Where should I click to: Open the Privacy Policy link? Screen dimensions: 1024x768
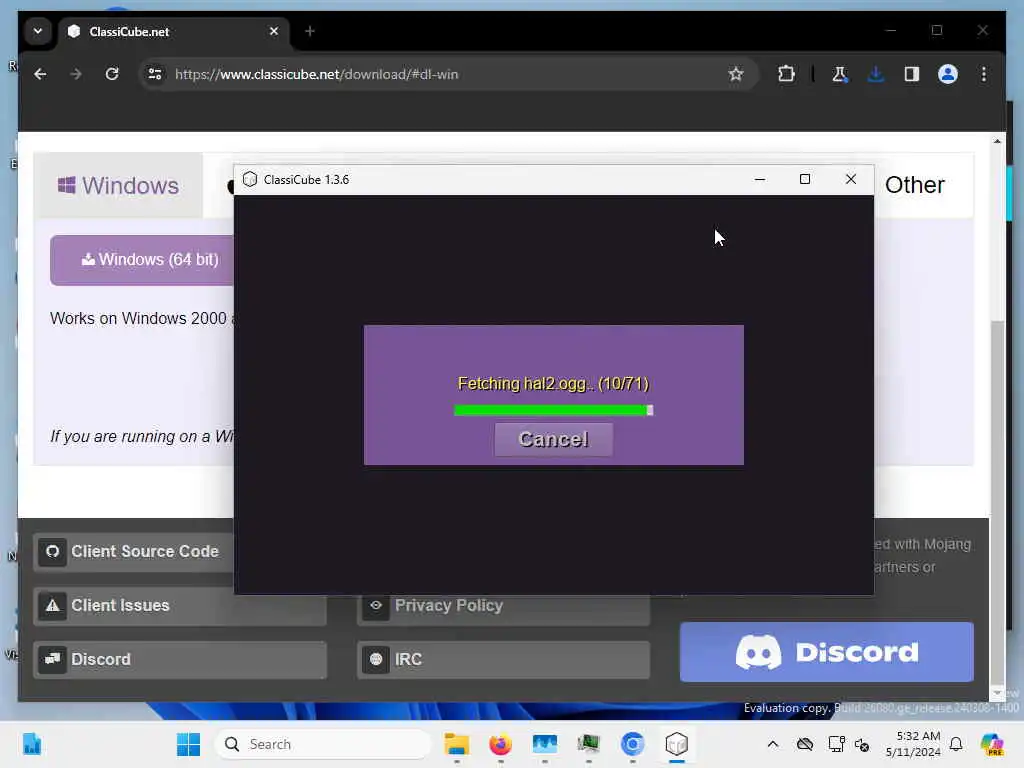pyautogui.click(x=504, y=605)
